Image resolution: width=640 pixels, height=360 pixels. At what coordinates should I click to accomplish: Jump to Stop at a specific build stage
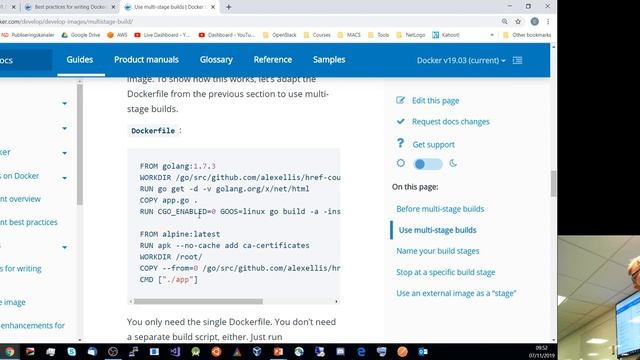[x=445, y=272]
